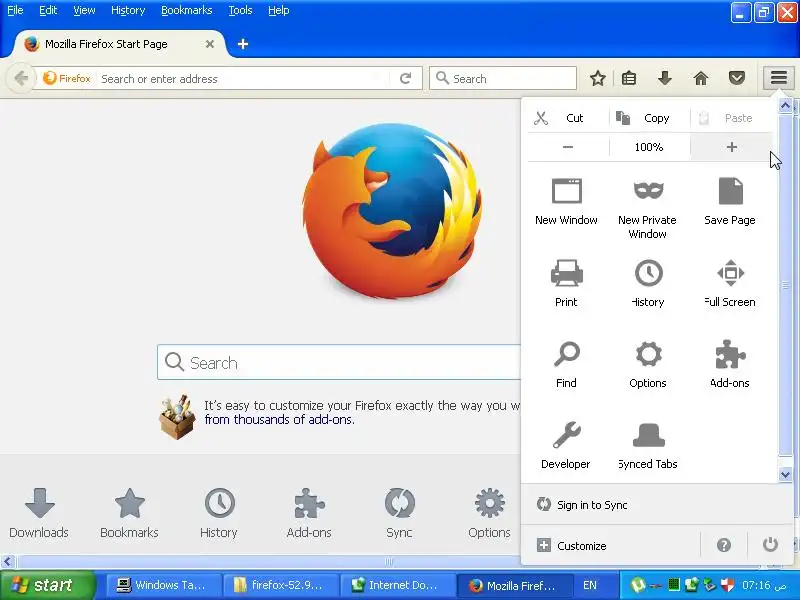The width and height of the screenshot is (800, 600).
Task: Open New Window from the menu panel
Action: 566,202
